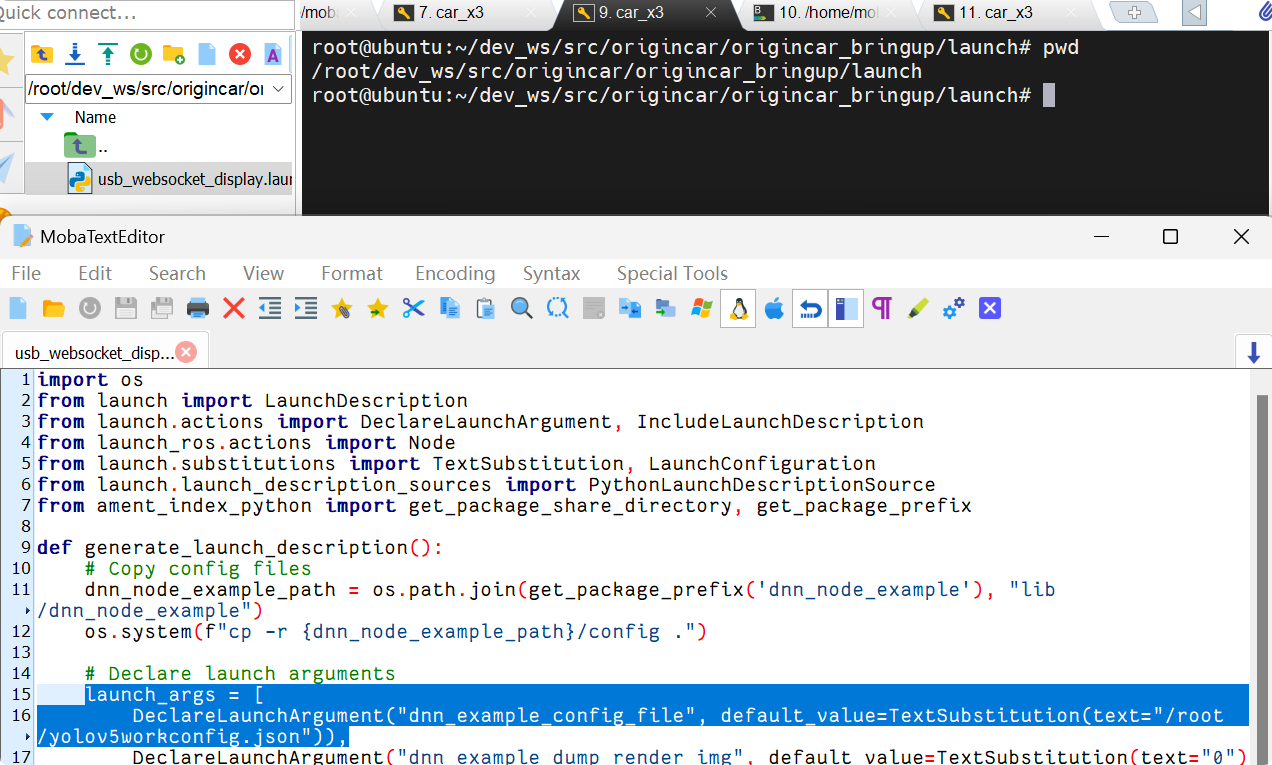Switch to the '7. car_x3' terminal tab
The height and width of the screenshot is (765, 1272).
(x=464, y=13)
